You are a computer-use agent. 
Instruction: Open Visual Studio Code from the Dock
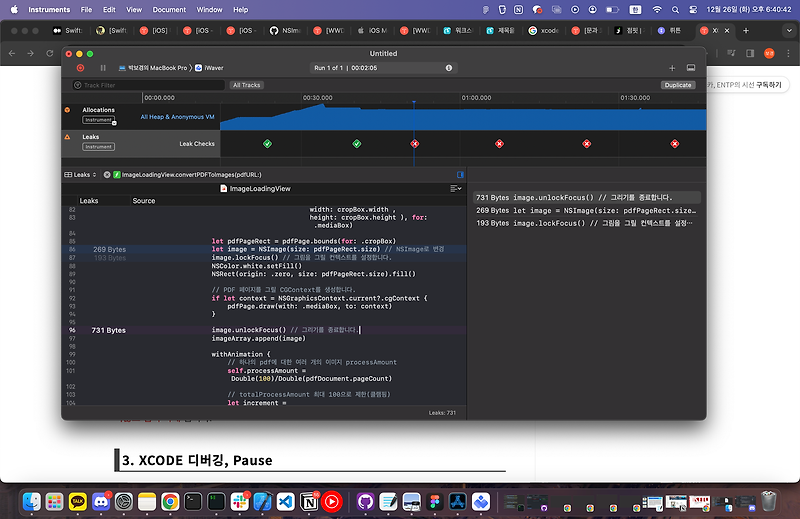(286, 502)
